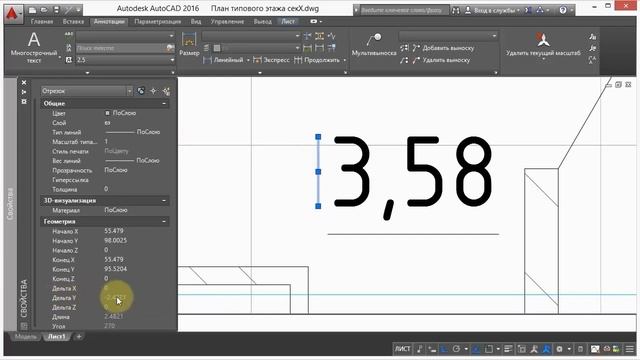The height and width of the screenshot is (360, 640).
Task: Switch to the Модель layout tab
Action: tap(25, 337)
